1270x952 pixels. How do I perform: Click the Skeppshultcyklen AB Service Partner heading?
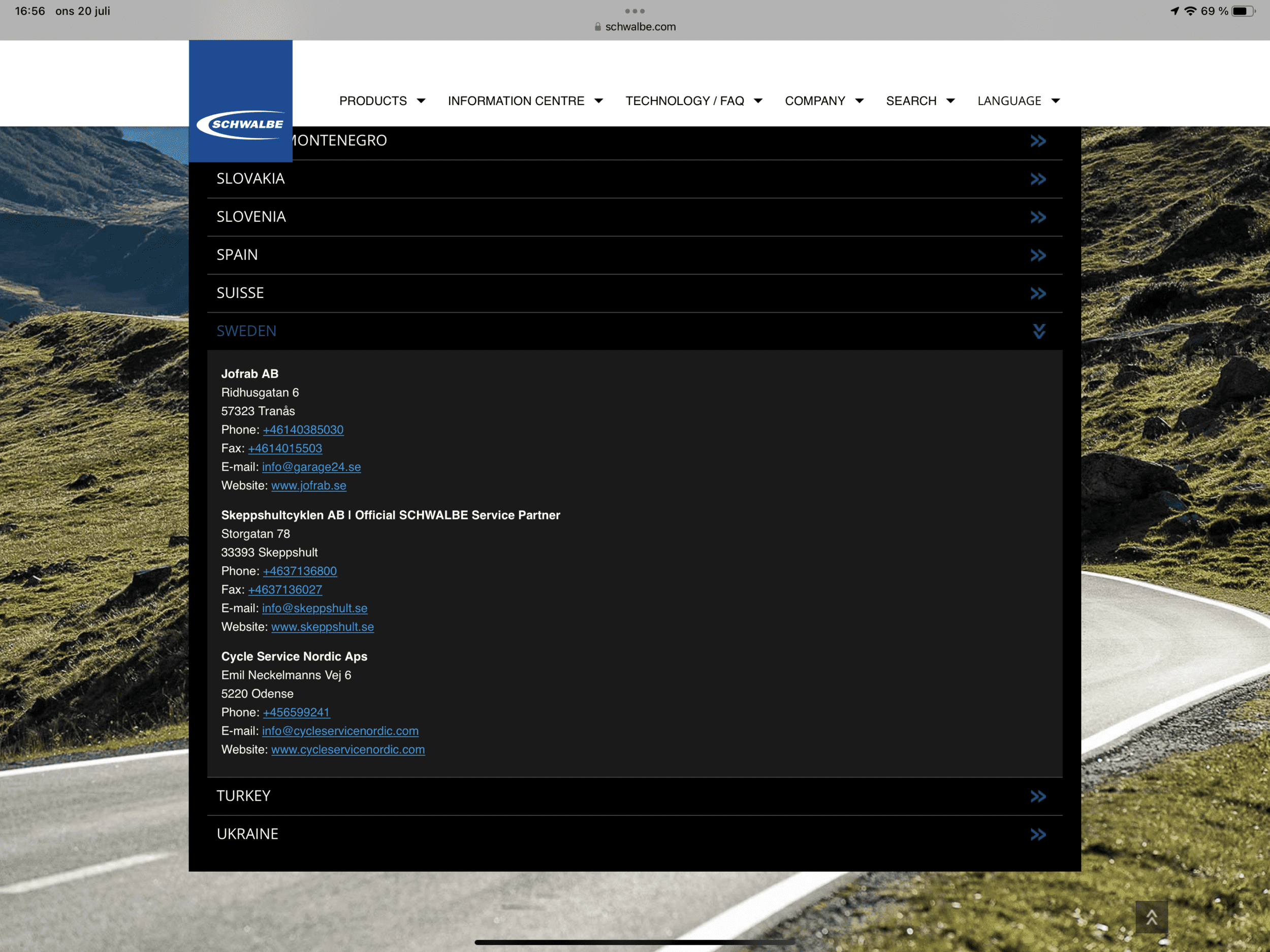click(x=391, y=515)
